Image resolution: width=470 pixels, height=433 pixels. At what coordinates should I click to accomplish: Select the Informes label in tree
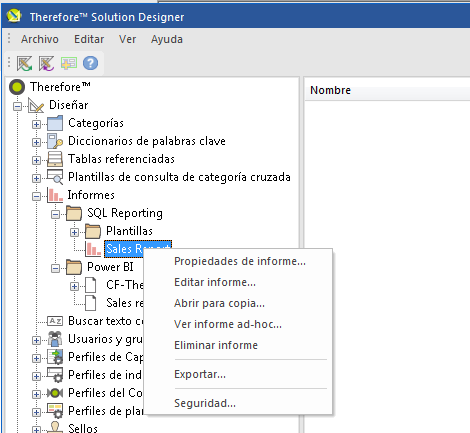pos(91,195)
